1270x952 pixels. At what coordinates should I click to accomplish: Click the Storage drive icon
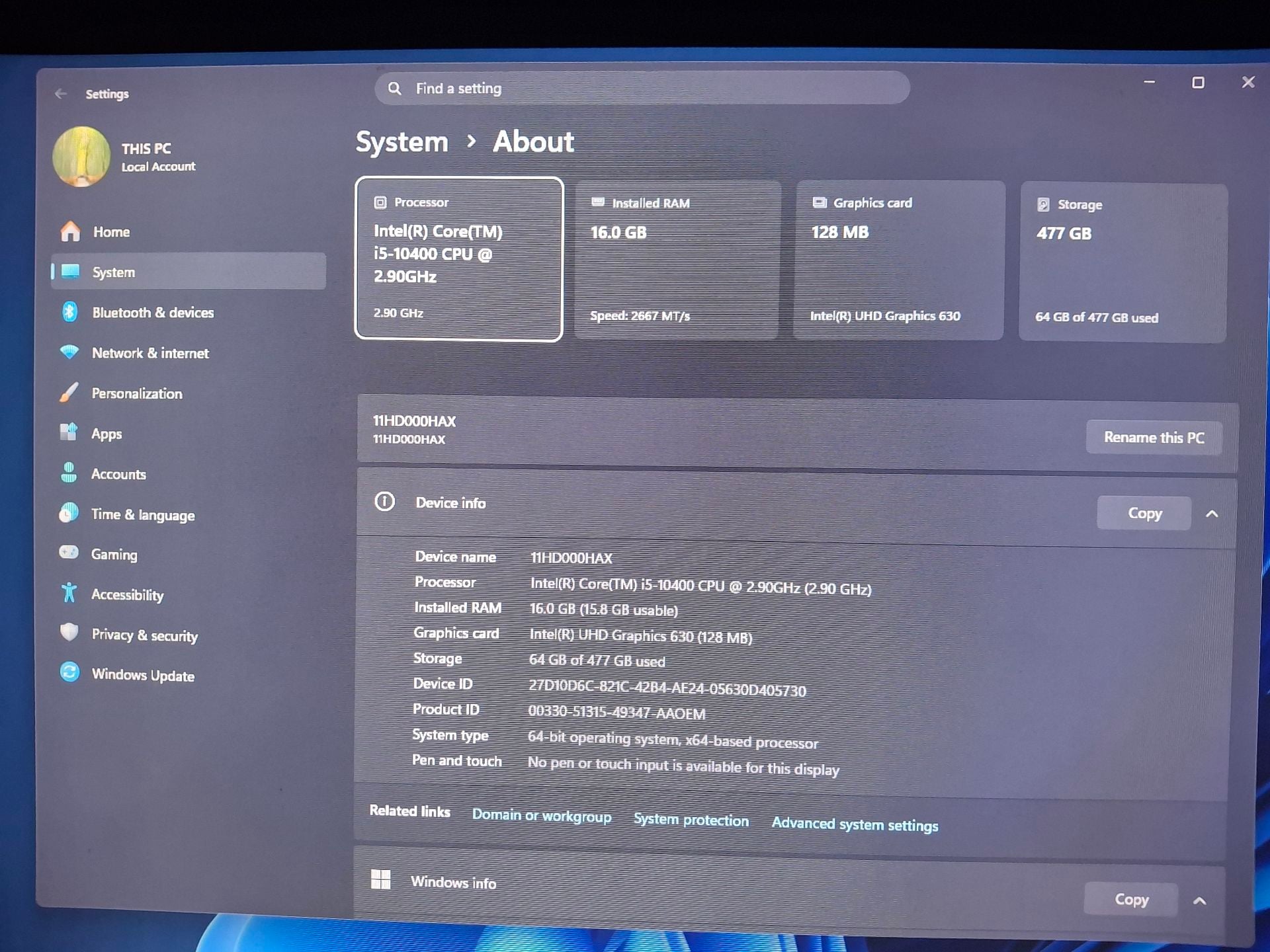1043,204
